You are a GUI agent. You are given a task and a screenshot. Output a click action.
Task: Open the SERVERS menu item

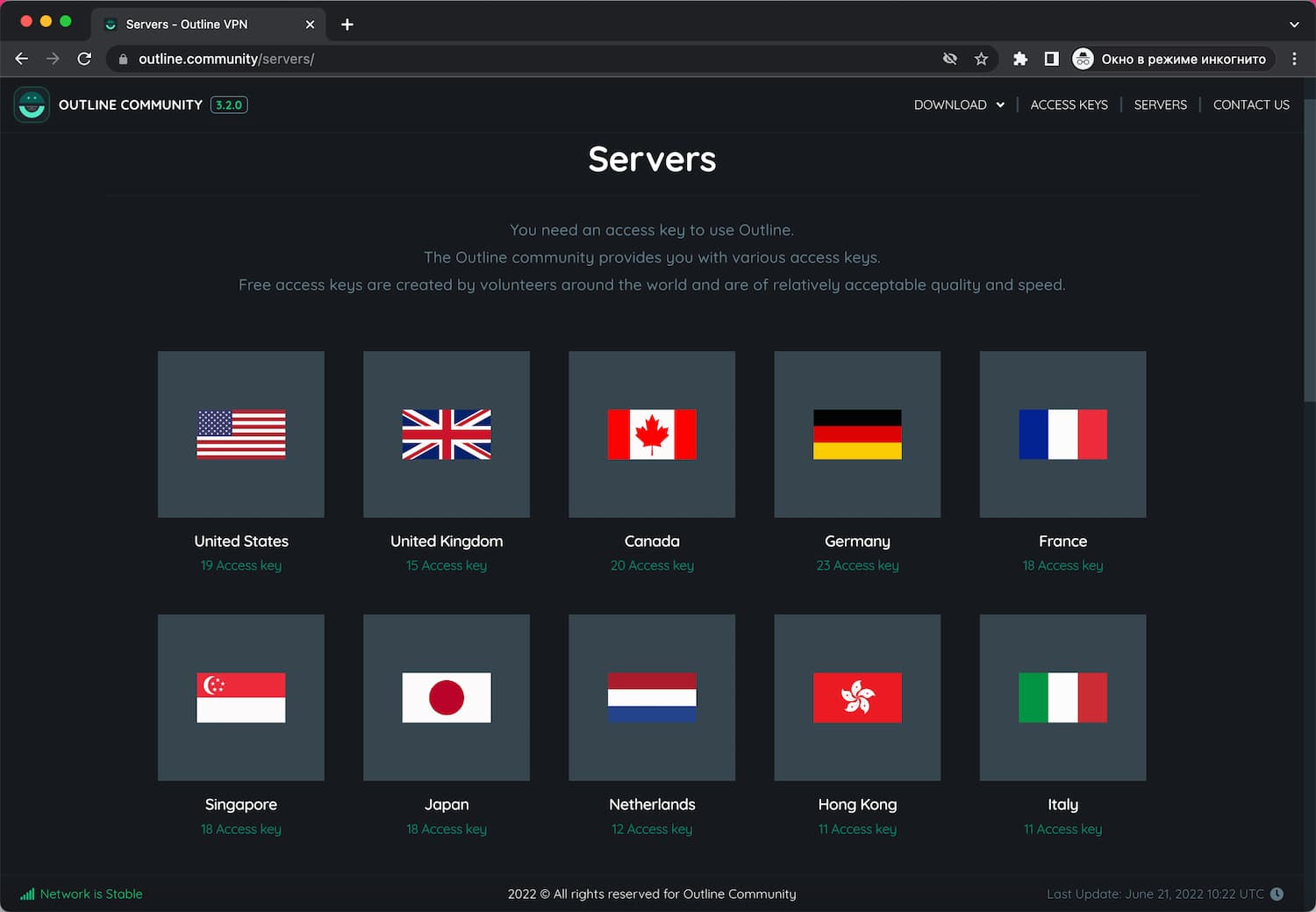(1160, 104)
